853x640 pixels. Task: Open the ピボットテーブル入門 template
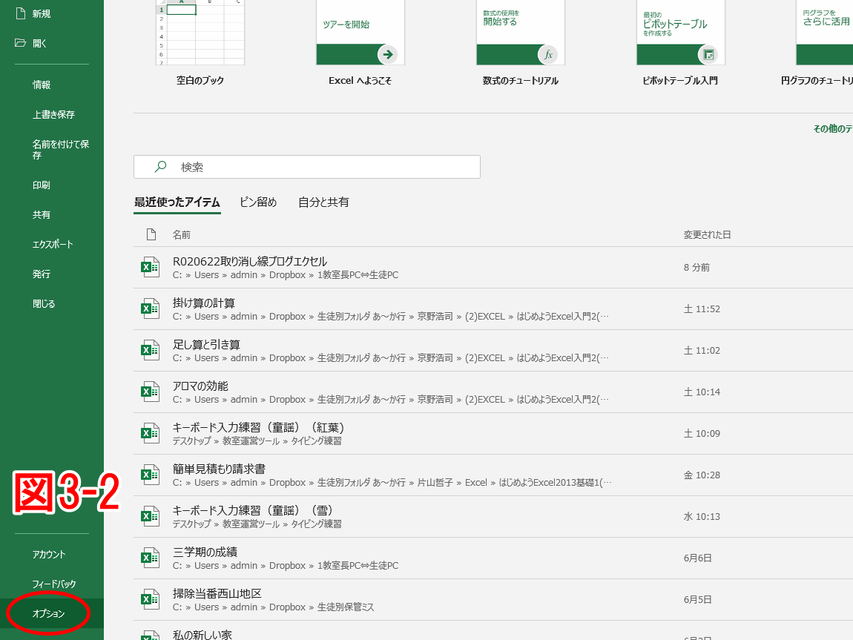681,33
